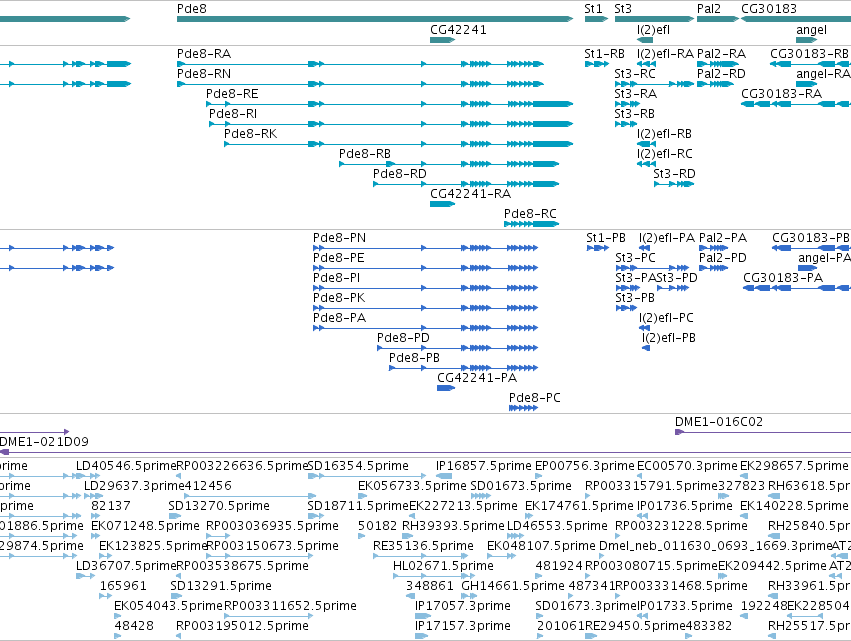Click transcript St1-RB

pyautogui.click(x=597, y=64)
